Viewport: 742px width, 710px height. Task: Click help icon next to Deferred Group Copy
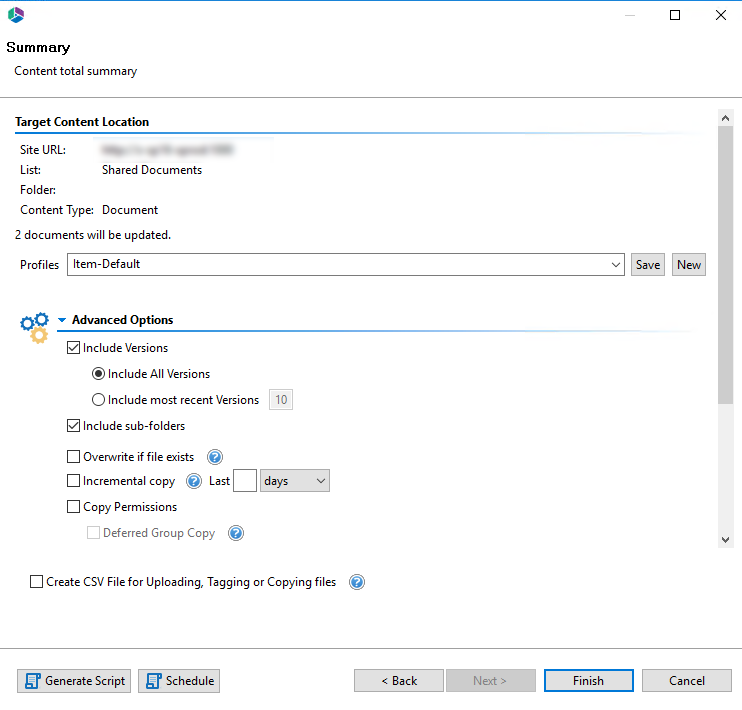click(x=236, y=533)
